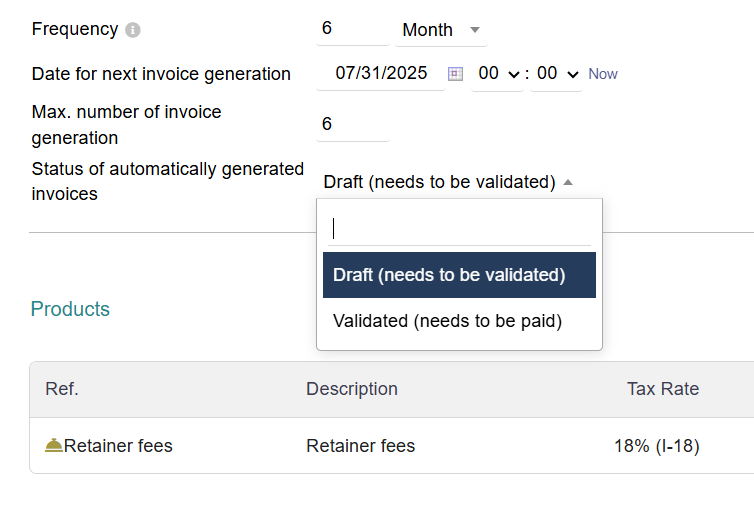Click the Ref. column header

pyautogui.click(x=62, y=389)
